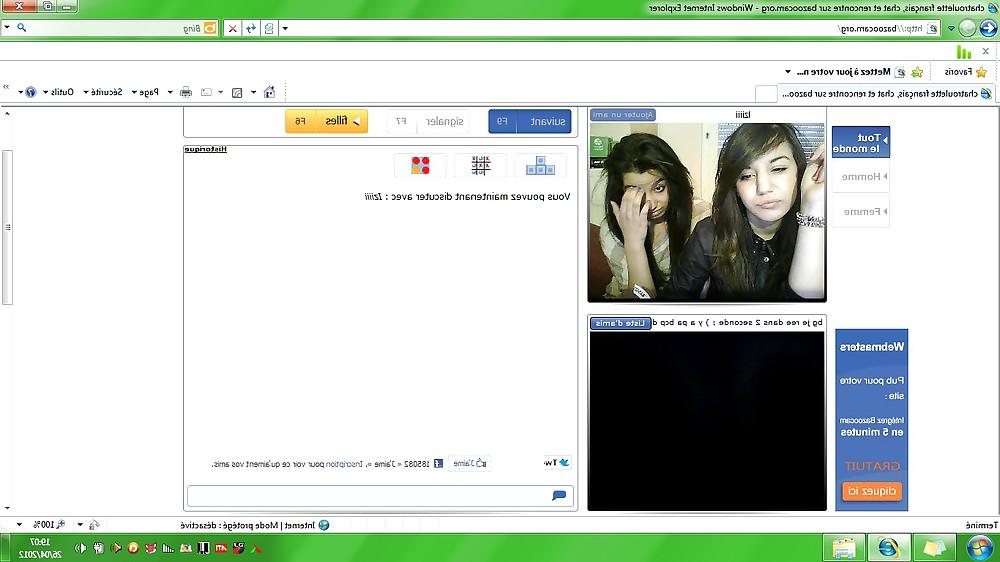
Task: Open the Bing search provider dropdown arrow
Action: 6,28
